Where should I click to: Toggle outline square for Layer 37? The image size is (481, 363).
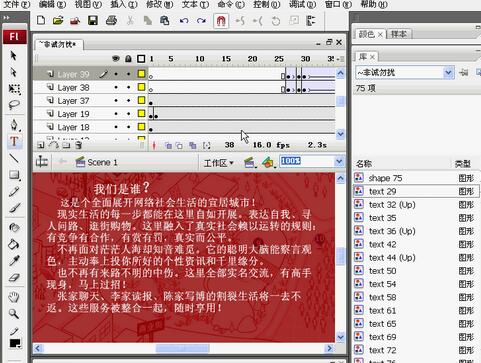(x=141, y=100)
